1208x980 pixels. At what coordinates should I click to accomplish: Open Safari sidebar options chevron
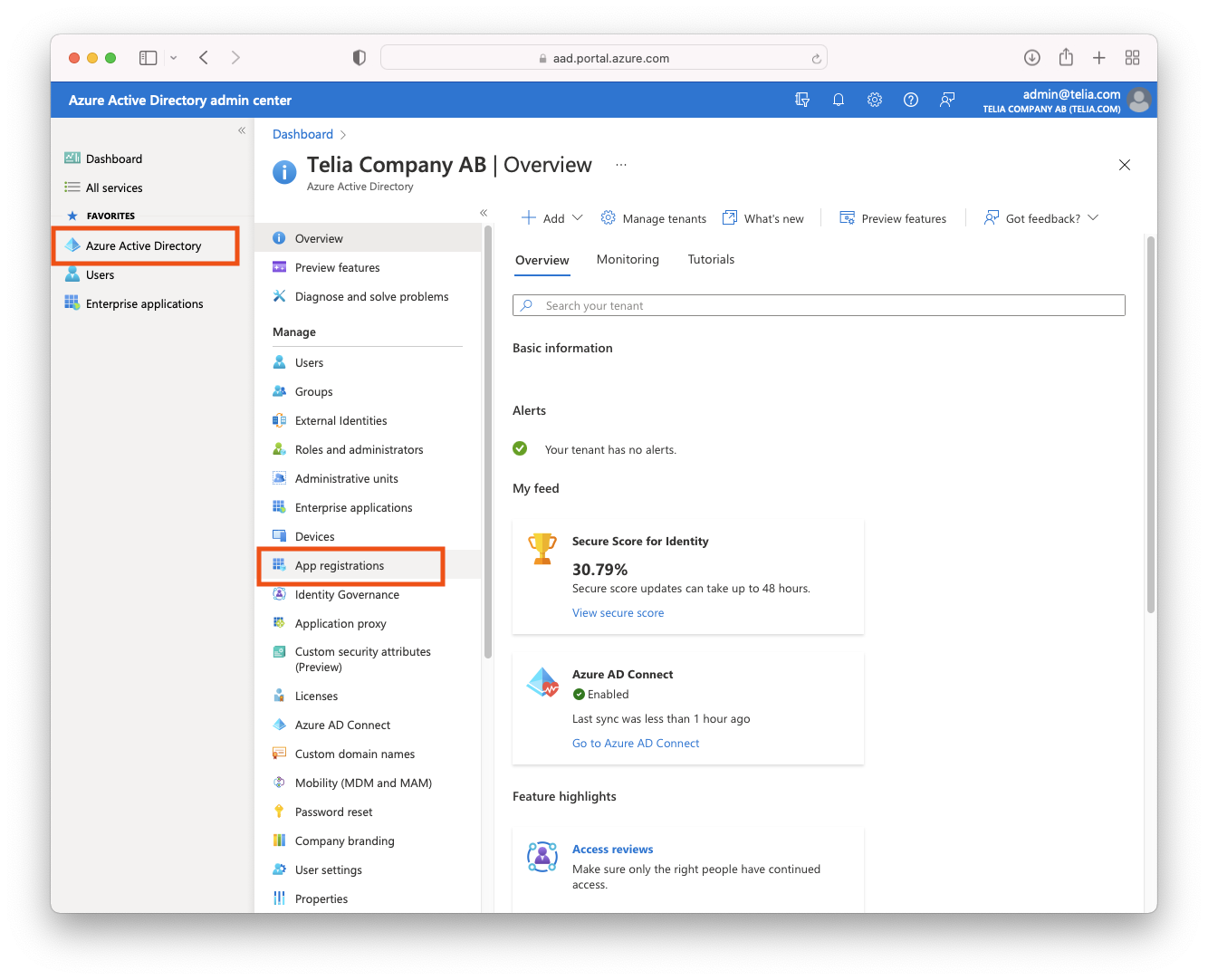click(173, 58)
